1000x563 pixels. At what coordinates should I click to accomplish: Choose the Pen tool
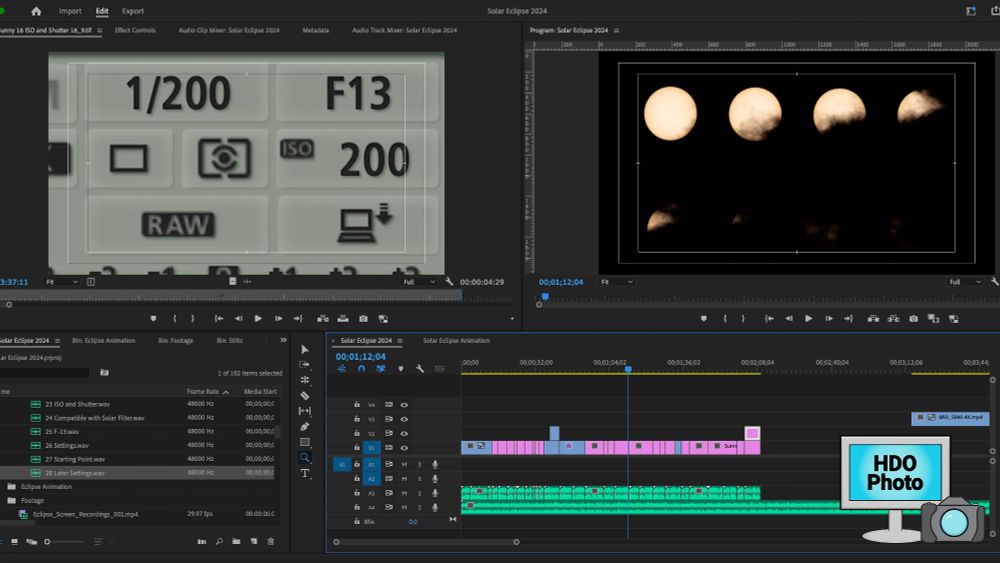(305, 426)
